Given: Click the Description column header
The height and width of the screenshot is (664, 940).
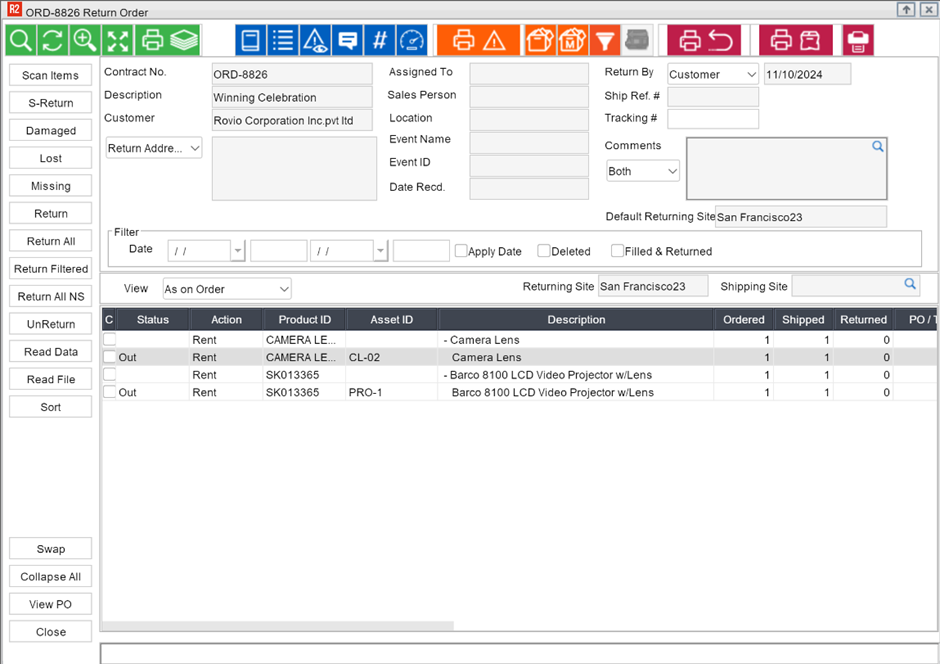Looking at the screenshot, I should pyautogui.click(x=576, y=320).
